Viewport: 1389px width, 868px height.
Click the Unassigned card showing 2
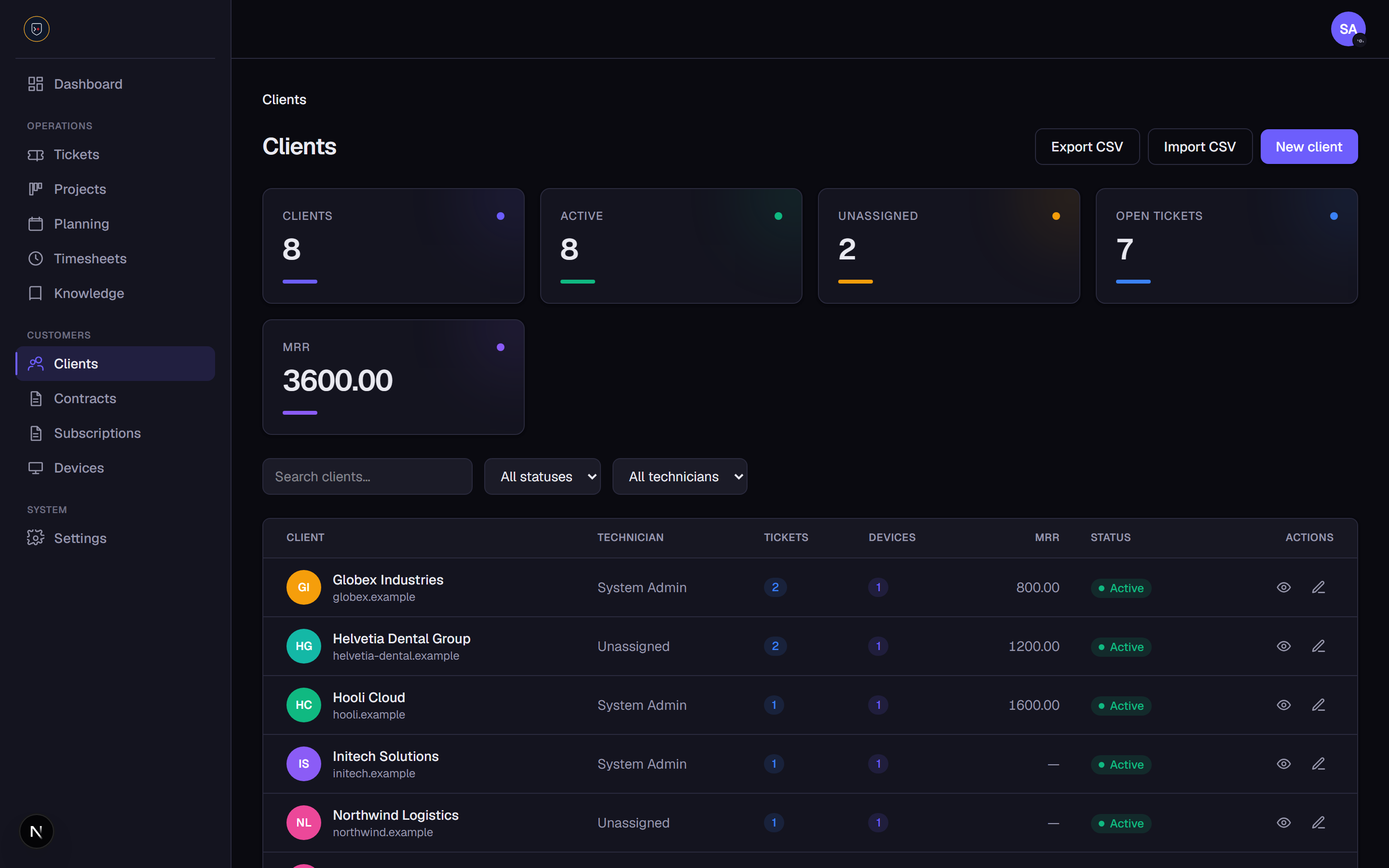tap(949, 246)
